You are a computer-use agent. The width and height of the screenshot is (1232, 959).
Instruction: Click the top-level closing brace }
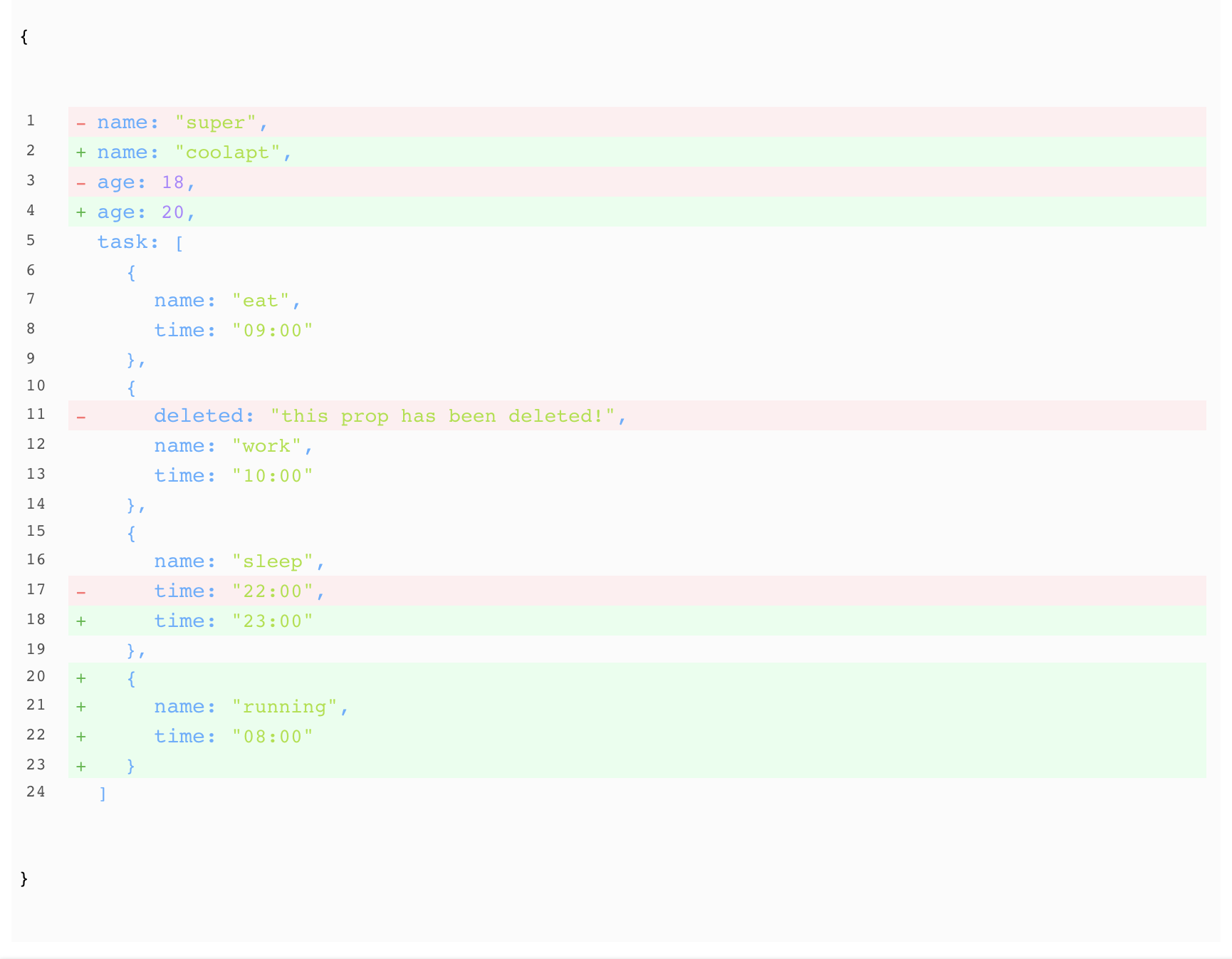[24, 878]
